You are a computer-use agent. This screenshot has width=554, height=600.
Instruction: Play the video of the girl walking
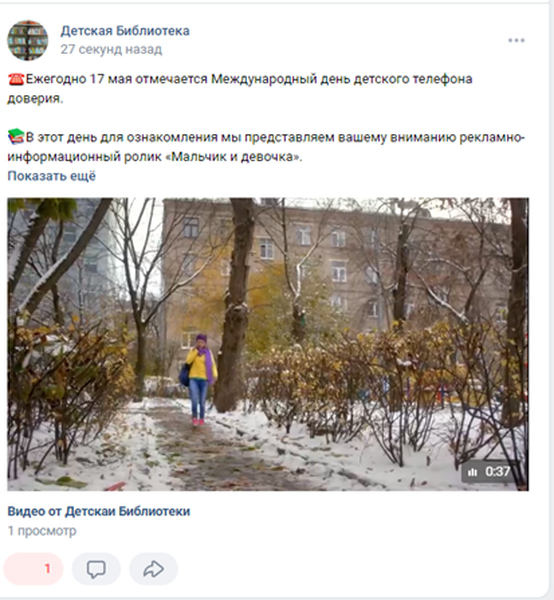pos(268,344)
